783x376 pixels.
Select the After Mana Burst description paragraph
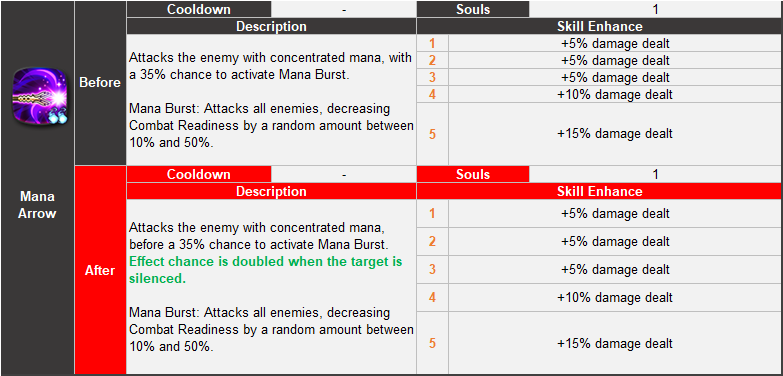point(271,330)
